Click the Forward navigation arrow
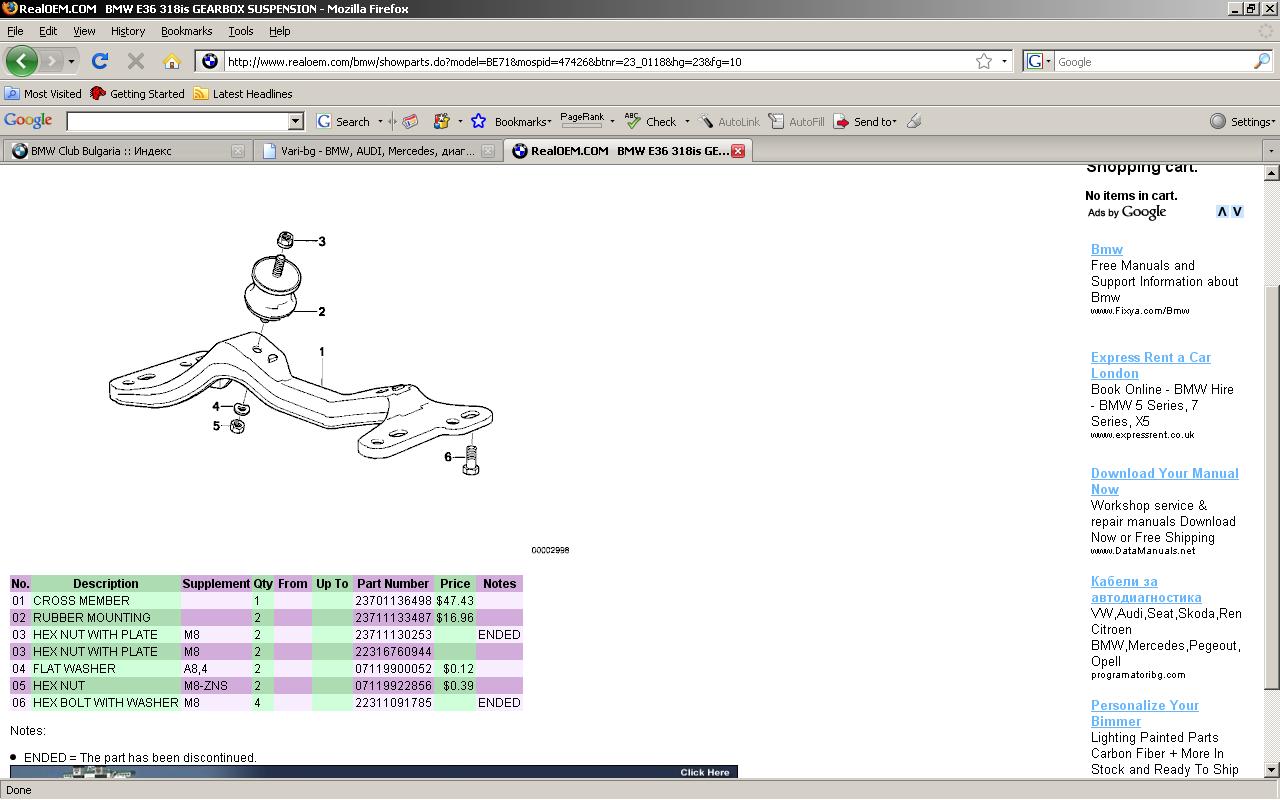 tap(51, 61)
